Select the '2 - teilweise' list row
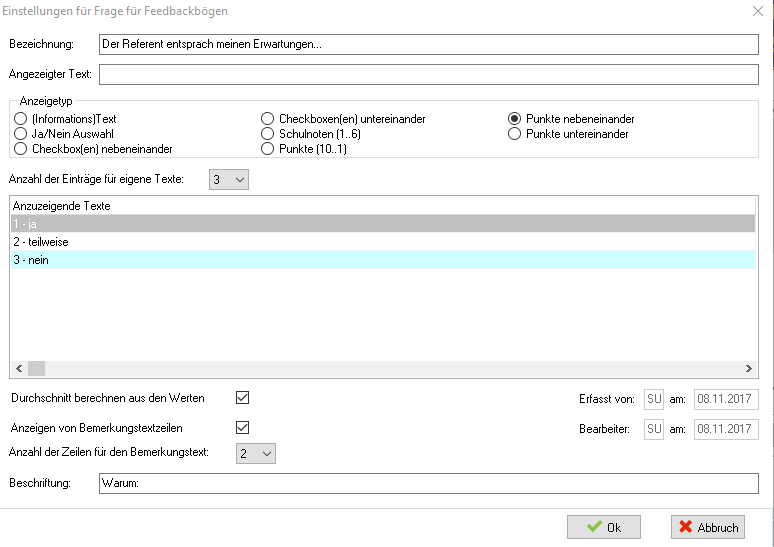 (383, 242)
